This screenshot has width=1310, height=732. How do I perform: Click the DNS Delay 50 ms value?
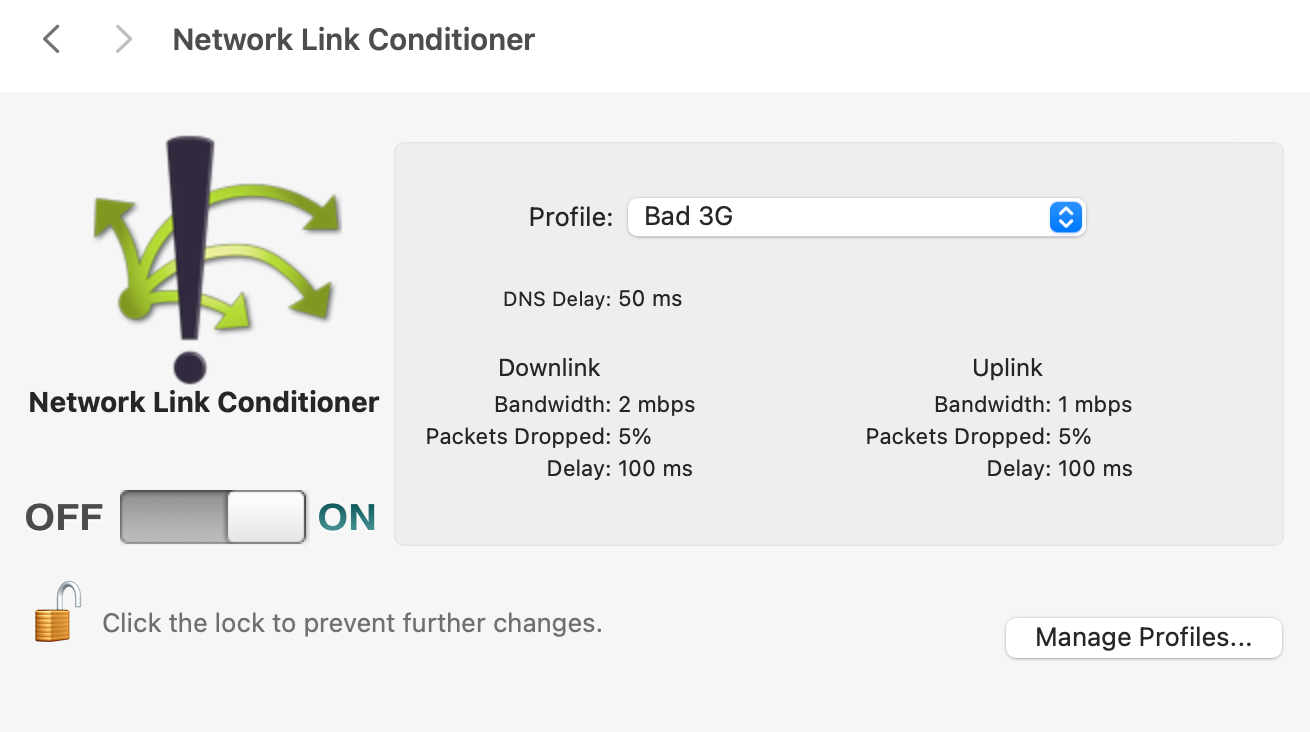pos(650,299)
